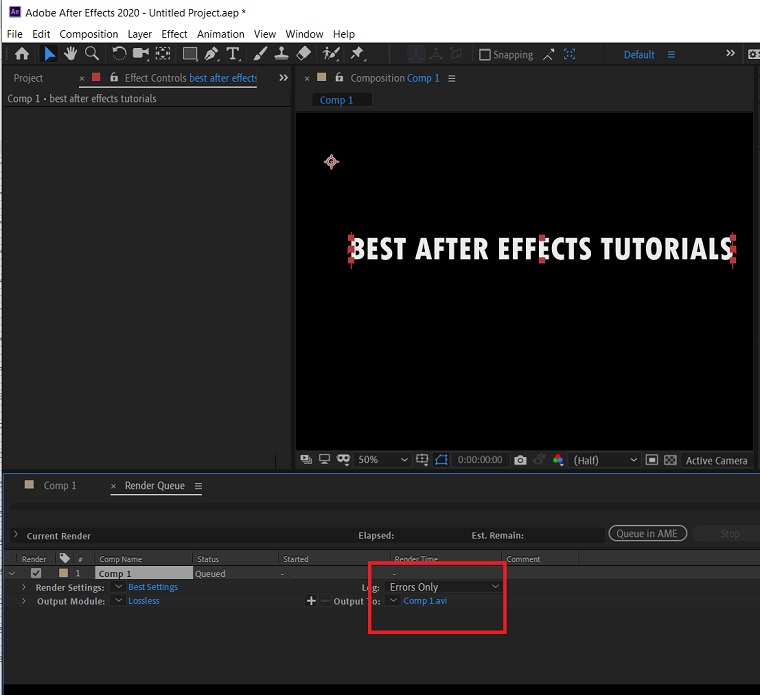Expand the Current Render details
Viewport: 760px width, 695px height.
pos(16,536)
